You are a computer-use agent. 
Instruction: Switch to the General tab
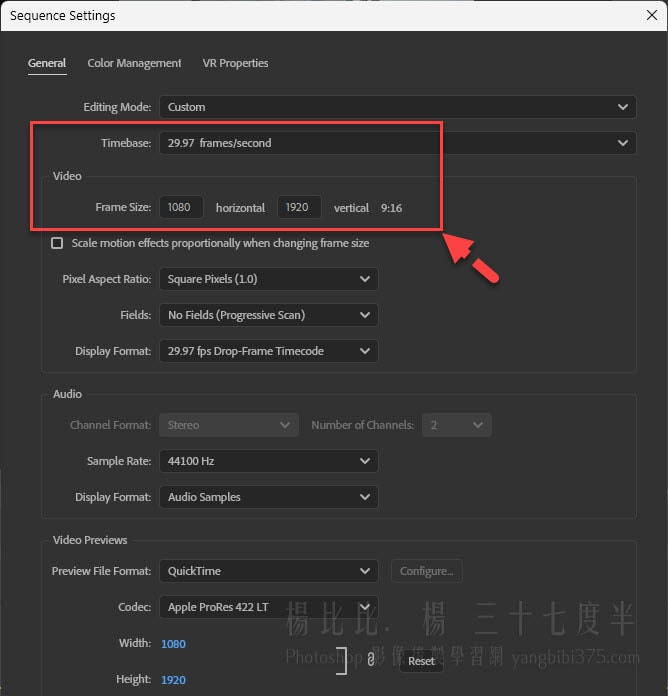47,63
